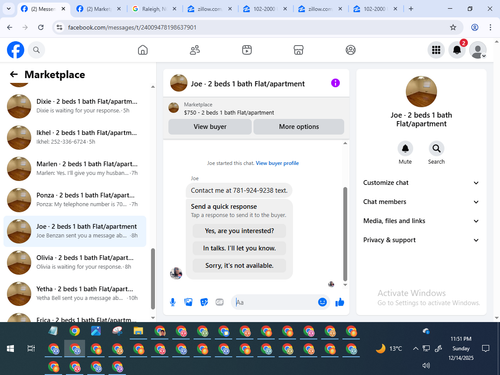500x375 pixels.
Task: Open the tab search dropdown arrow
Action: [x=9, y=9]
